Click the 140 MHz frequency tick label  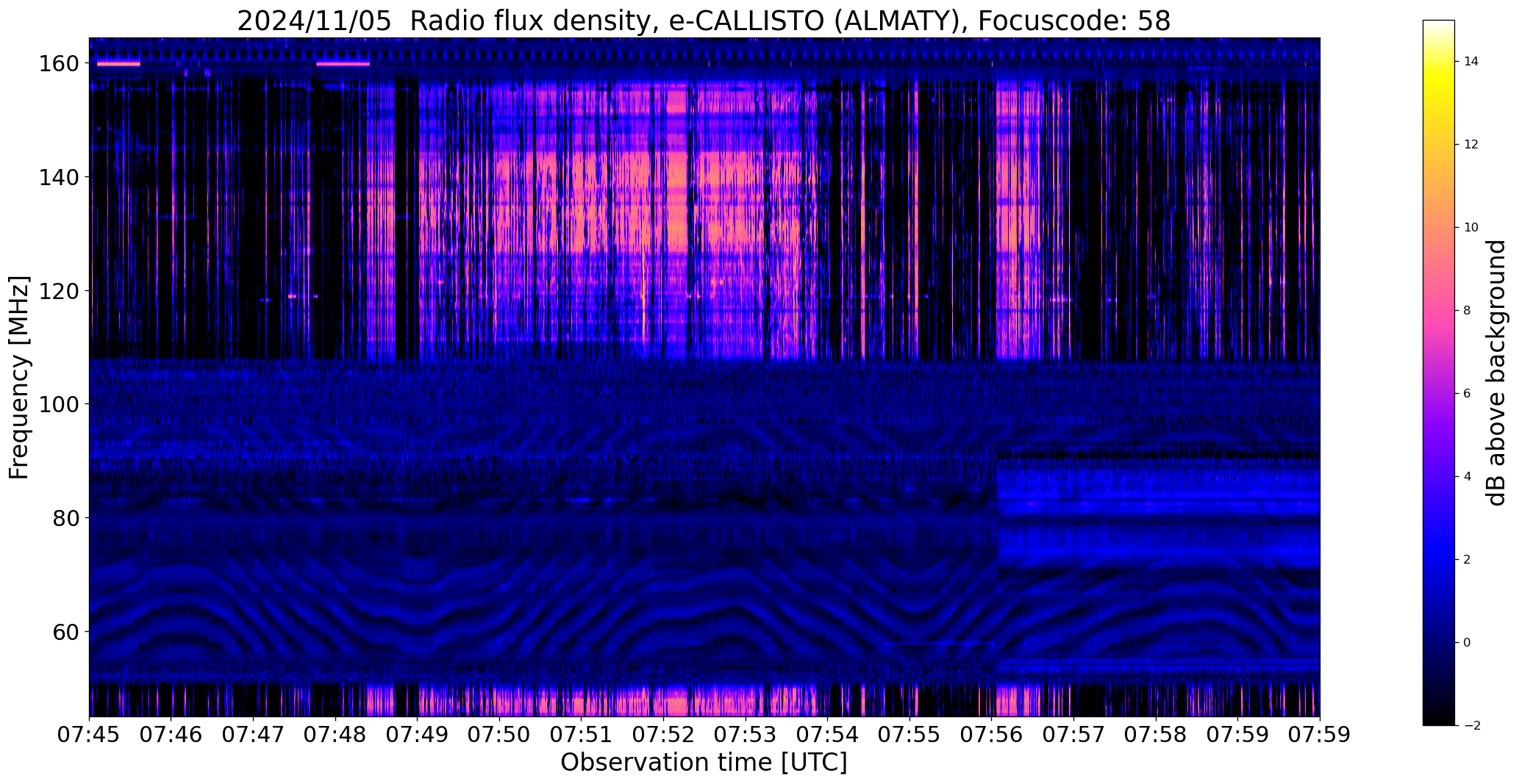pos(60,177)
